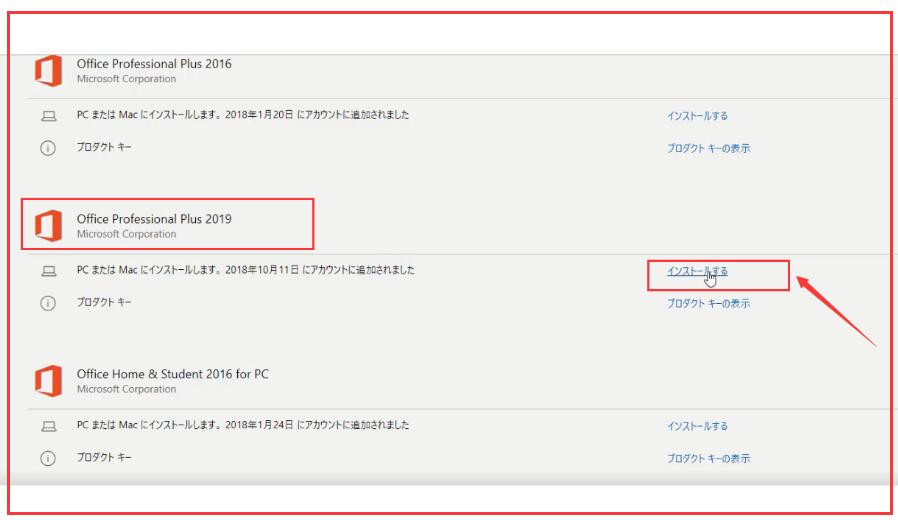The width and height of the screenshot is (898, 520).
Task: Install Office Professional Plus 2016 via インストールする link
Action: click(x=697, y=116)
